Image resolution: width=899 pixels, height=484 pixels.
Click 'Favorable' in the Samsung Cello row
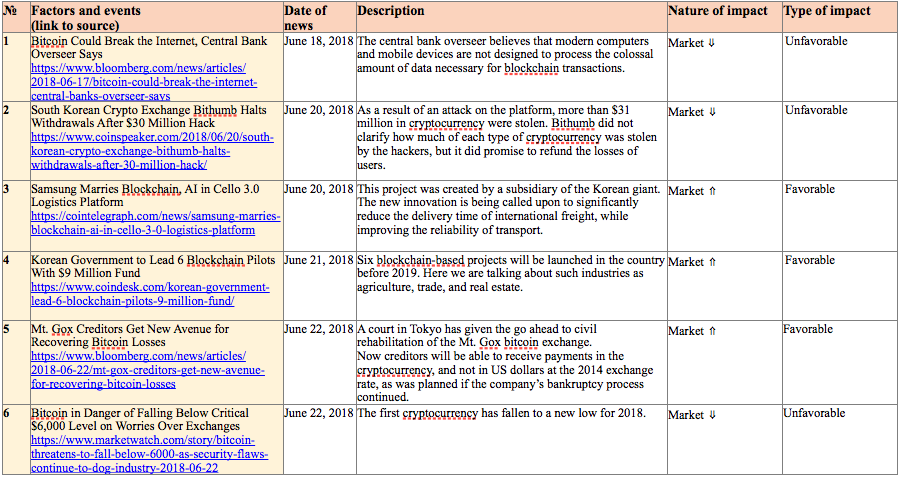(810, 189)
